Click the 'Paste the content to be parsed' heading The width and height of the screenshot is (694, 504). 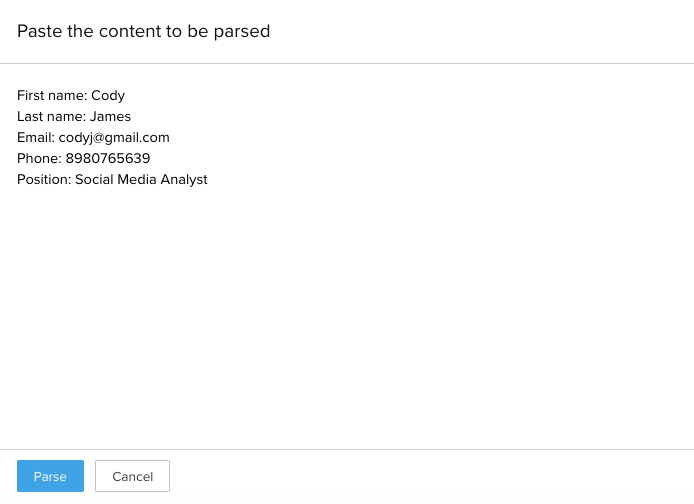[143, 31]
